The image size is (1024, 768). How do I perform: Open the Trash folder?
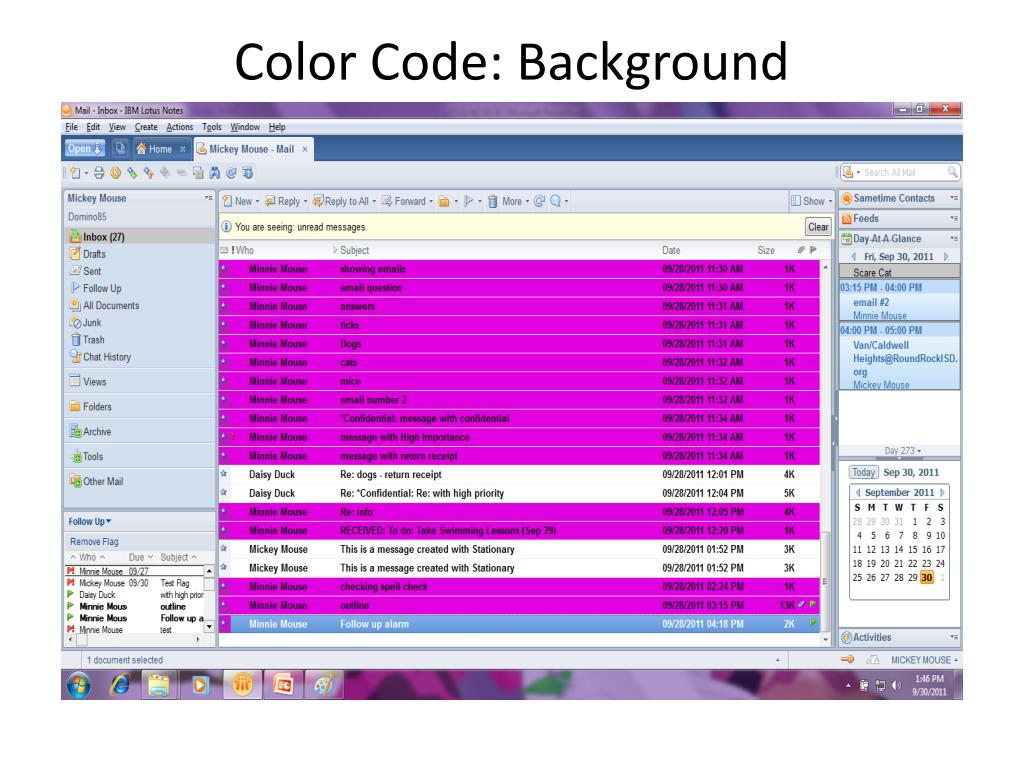pyautogui.click(x=93, y=340)
